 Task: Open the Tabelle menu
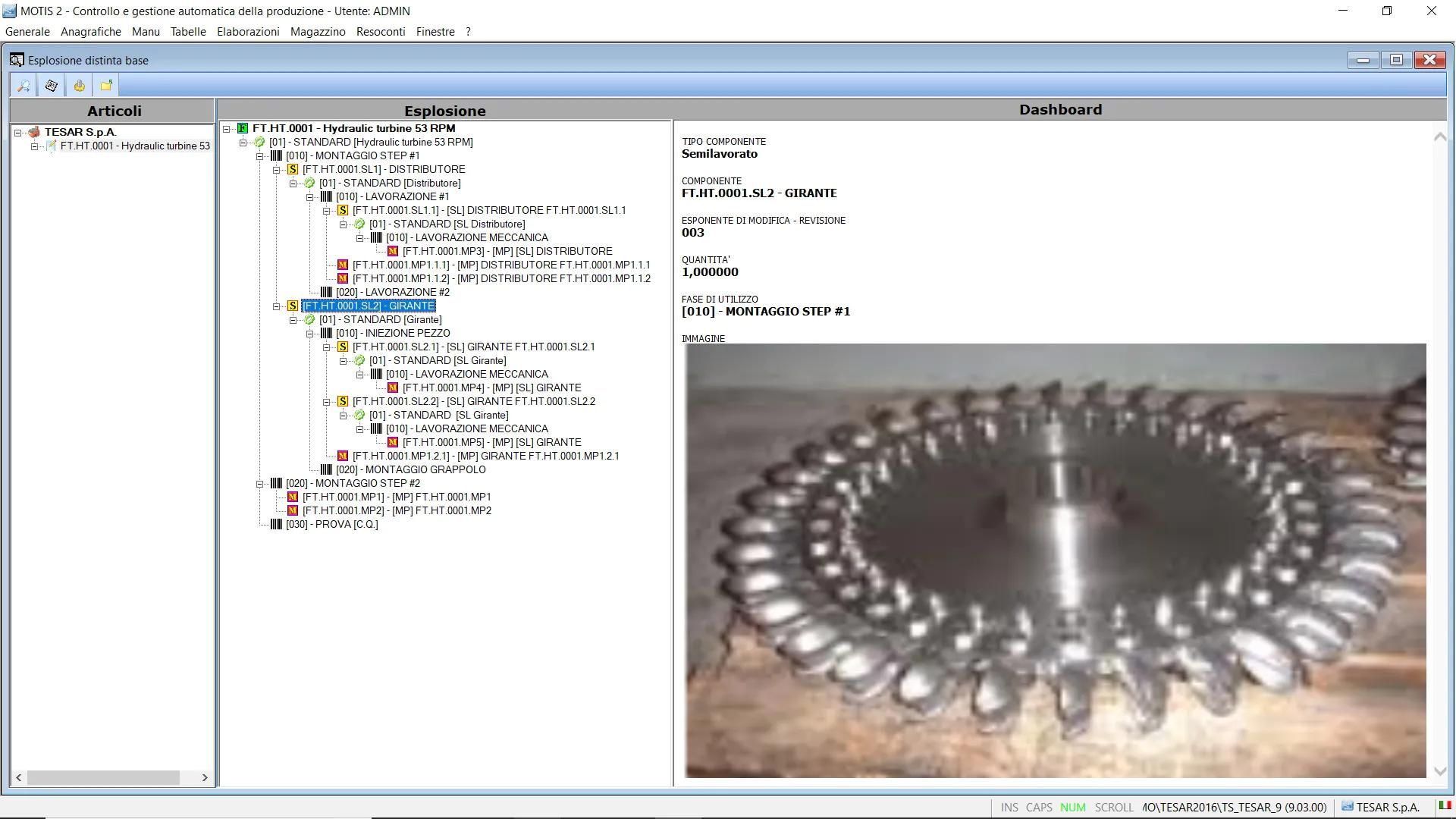click(188, 32)
